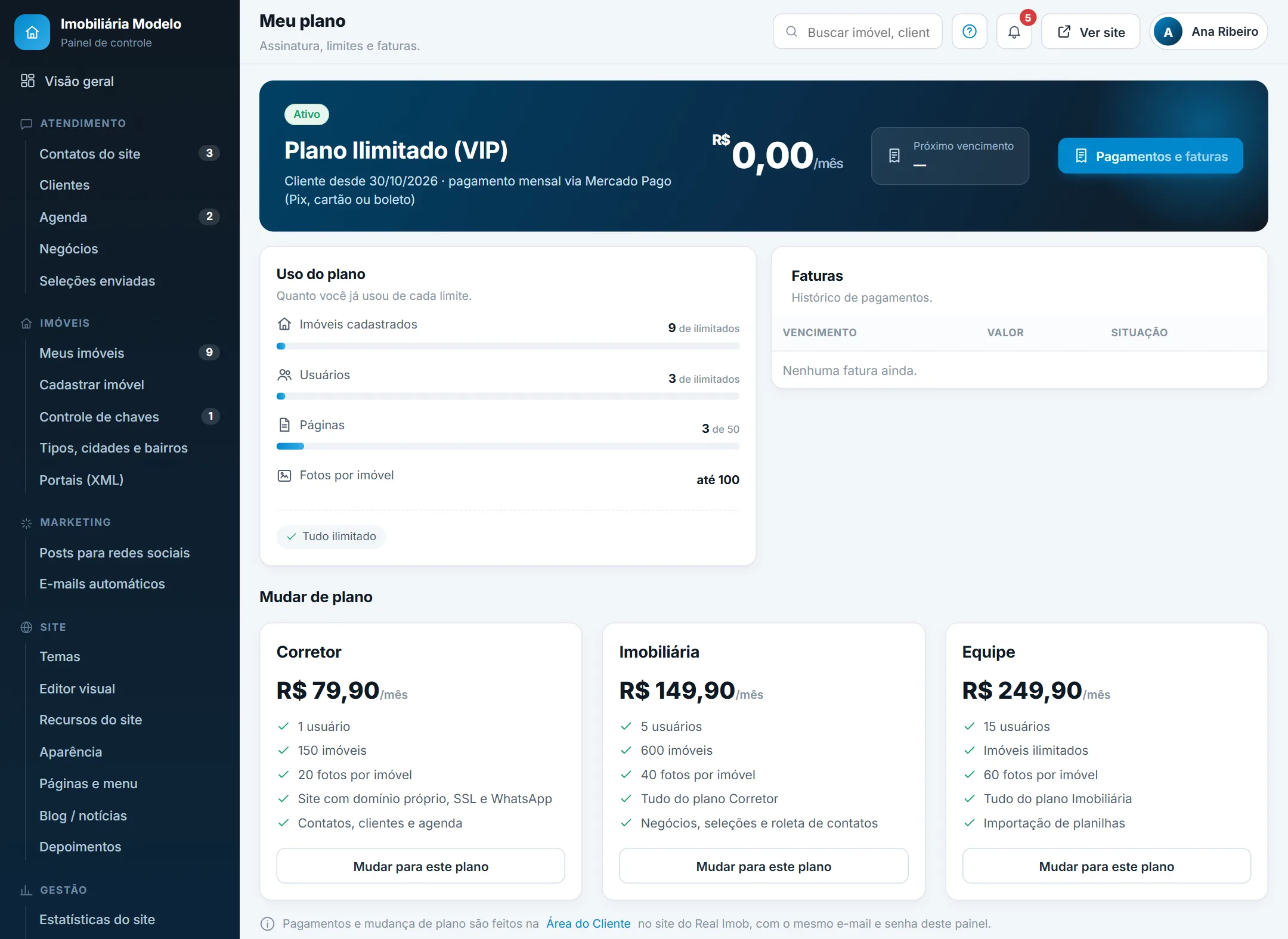Click the Usuários people icon

[x=284, y=374]
